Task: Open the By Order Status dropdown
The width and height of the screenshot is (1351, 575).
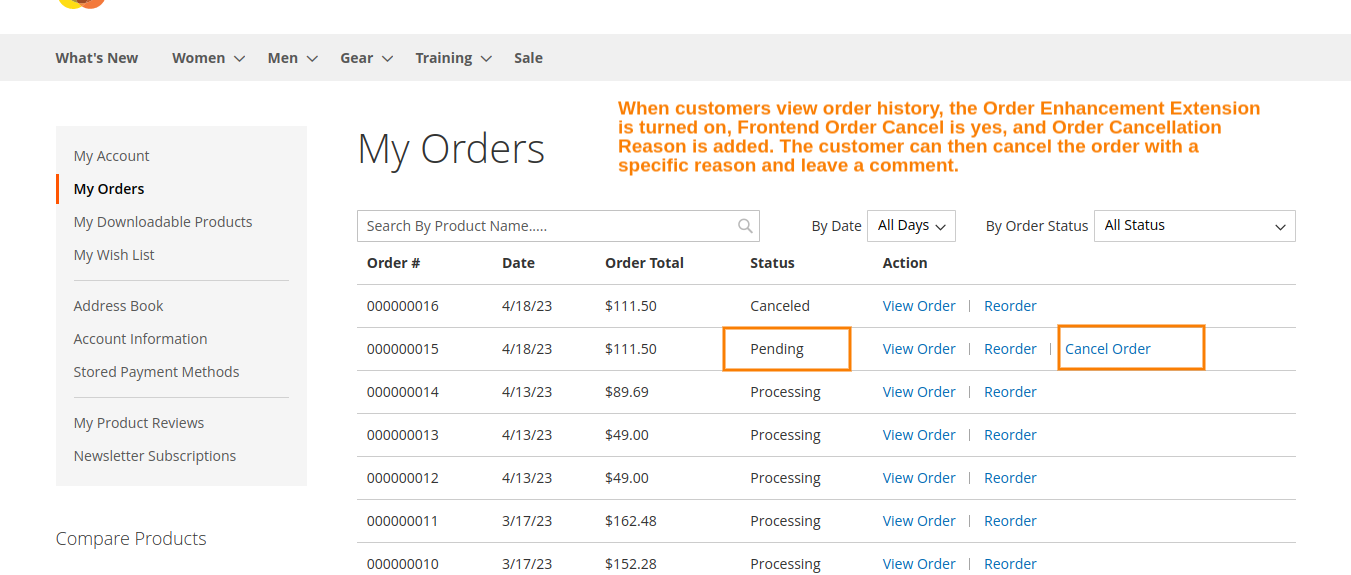Action: pos(1194,226)
